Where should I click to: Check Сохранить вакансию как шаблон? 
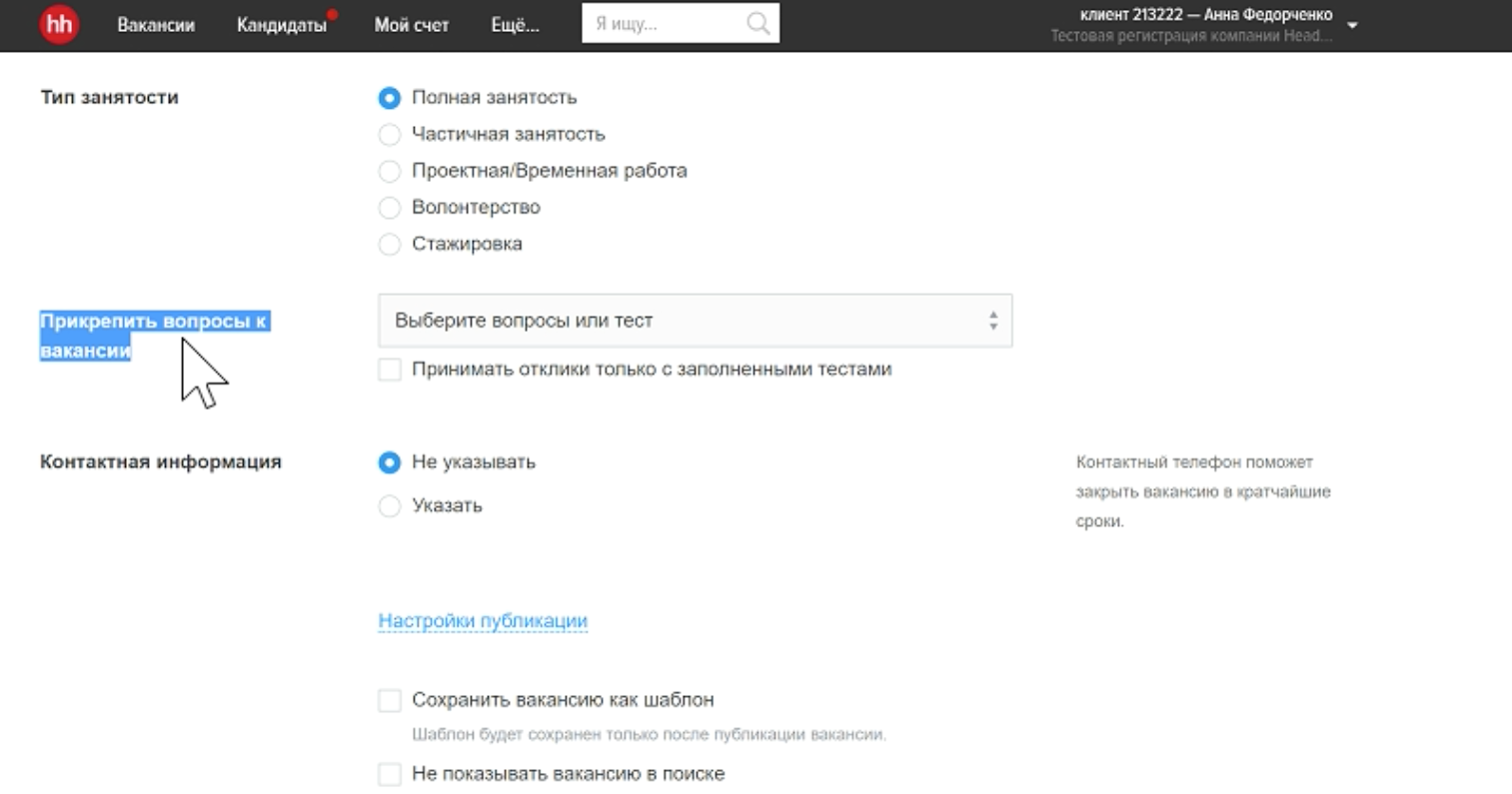click(x=390, y=700)
